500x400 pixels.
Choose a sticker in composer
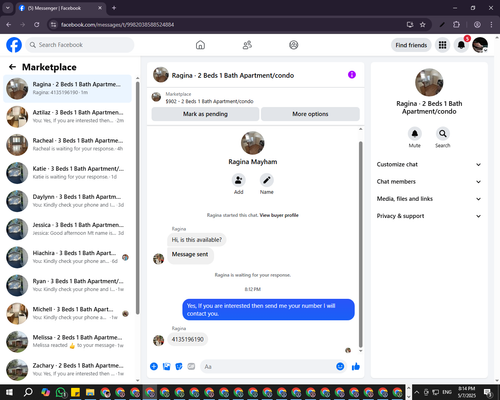[179, 367]
